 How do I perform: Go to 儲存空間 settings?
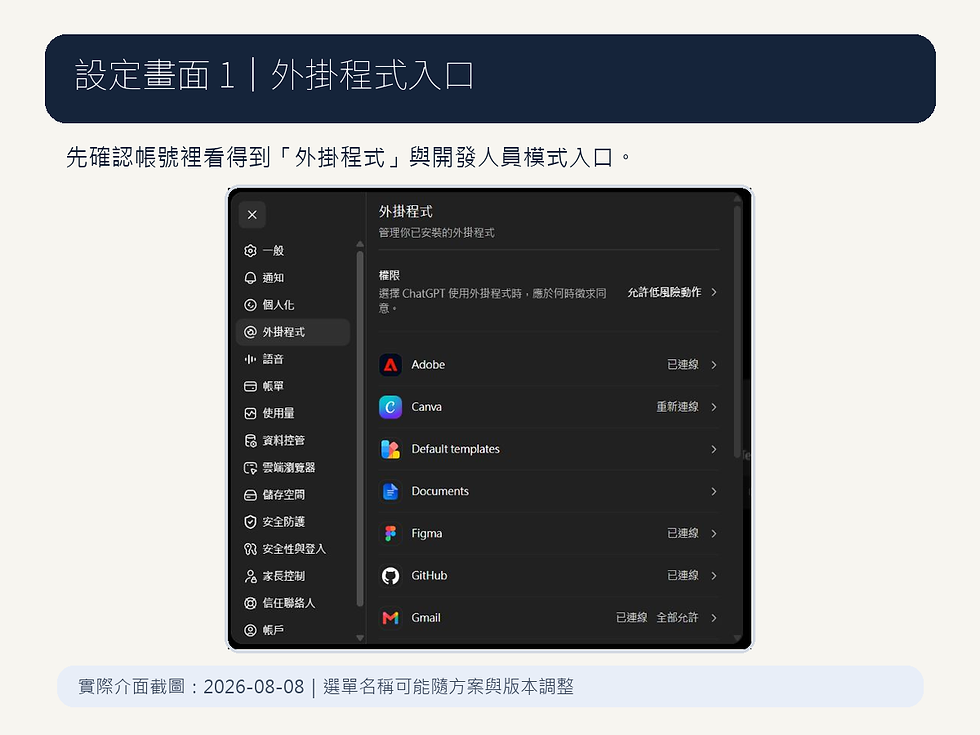[293, 495]
